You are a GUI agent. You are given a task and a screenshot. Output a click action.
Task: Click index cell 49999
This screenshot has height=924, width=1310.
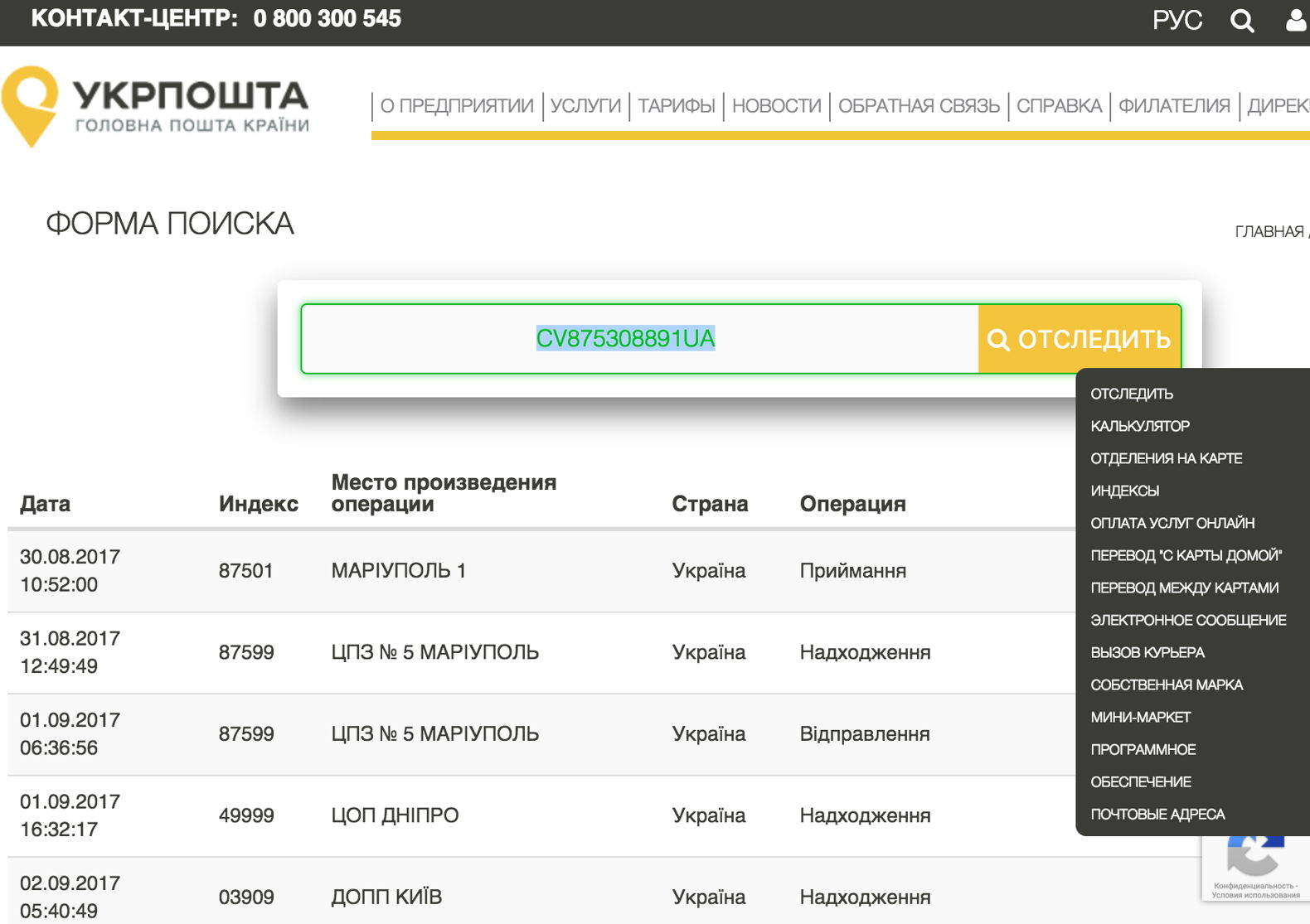click(246, 815)
